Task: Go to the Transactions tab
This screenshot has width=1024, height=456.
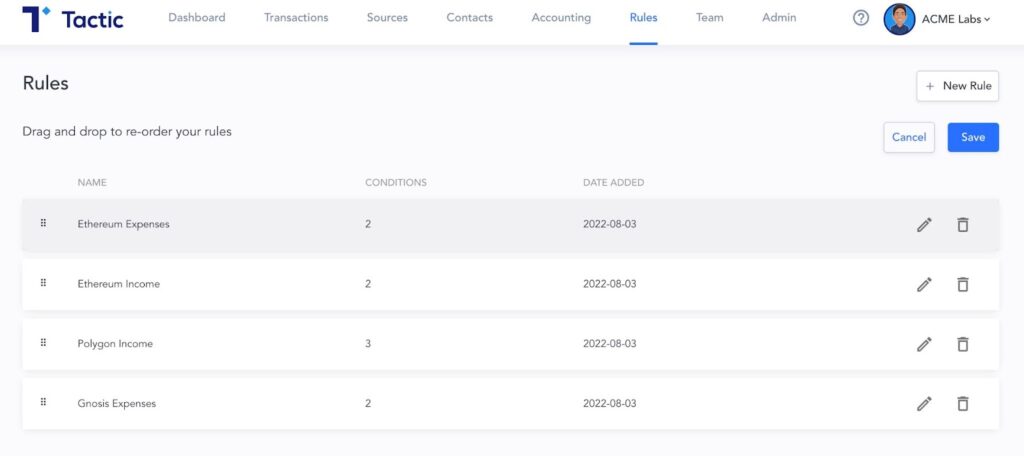Action: click(x=296, y=18)
